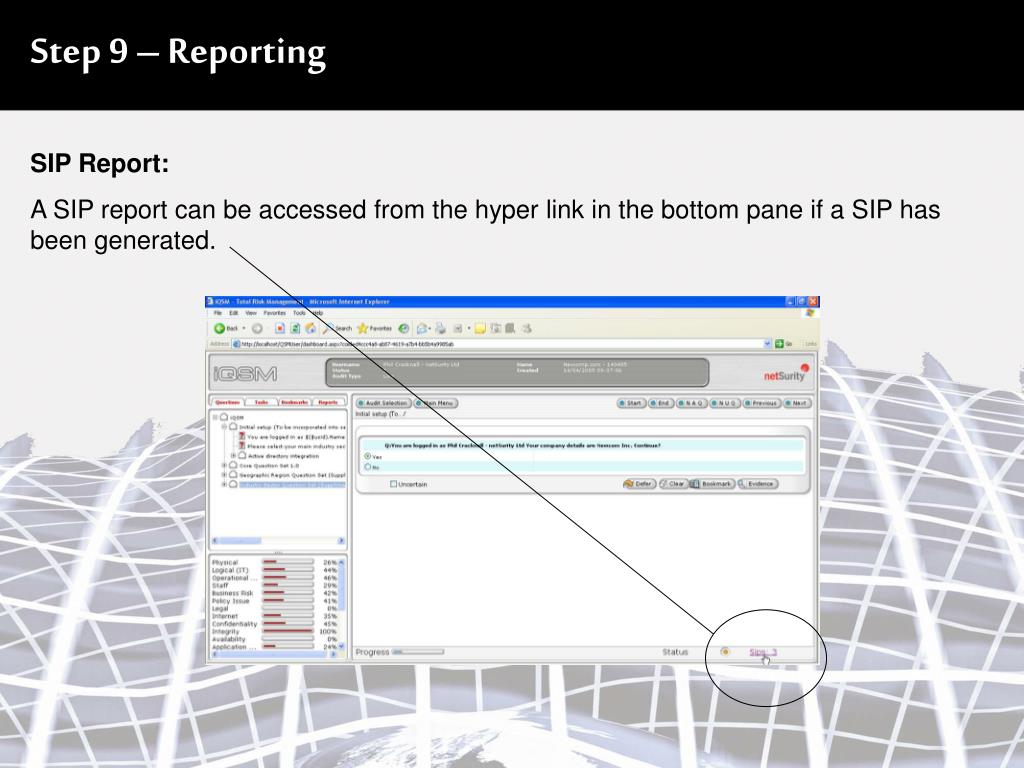This screenshot has height=768, width=1024.
Task: Click the Physical 26% score bar
Action: pyautogui.click(x=288, y=562)
